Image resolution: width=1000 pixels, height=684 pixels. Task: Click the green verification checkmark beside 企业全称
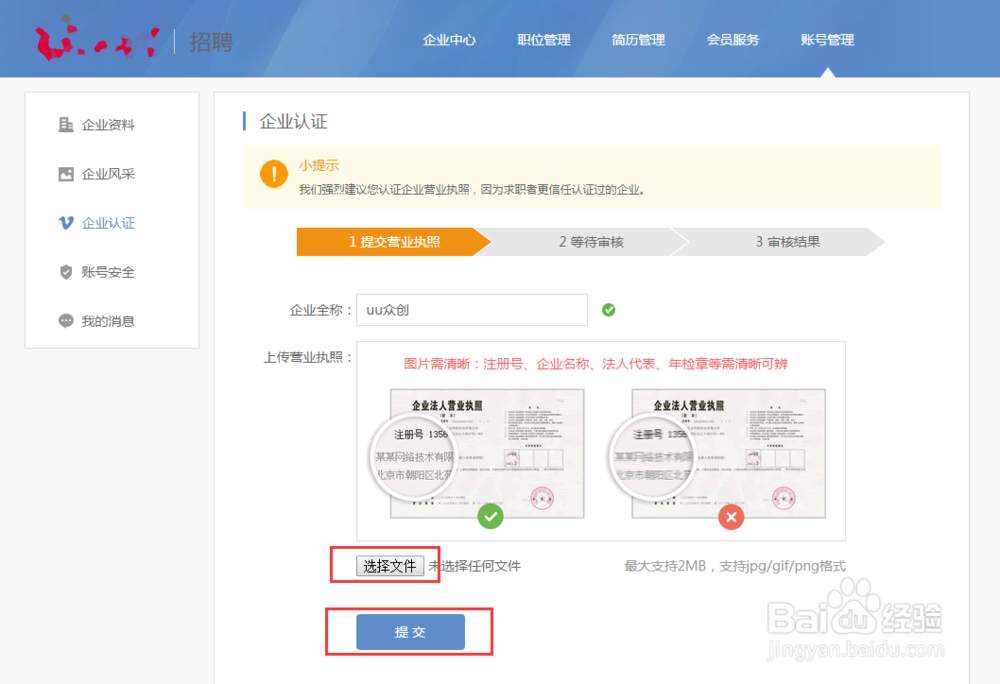tap(609, 310)
